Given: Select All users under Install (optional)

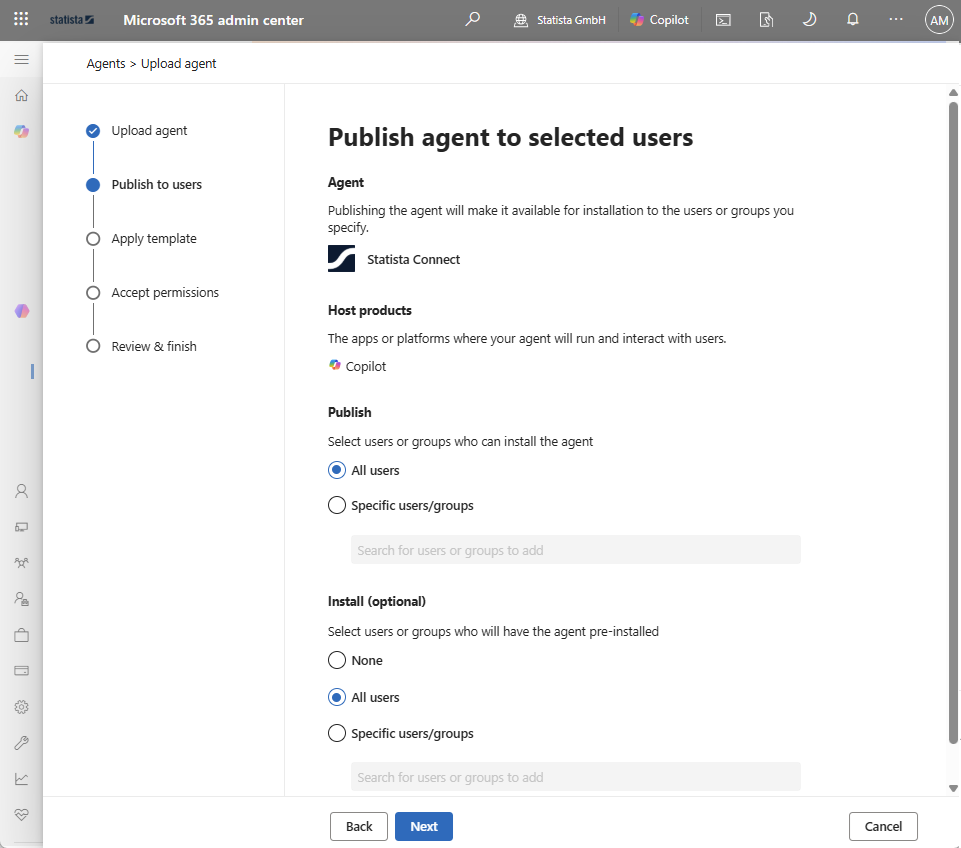Looking at the screenshot, I should [364, 697].
